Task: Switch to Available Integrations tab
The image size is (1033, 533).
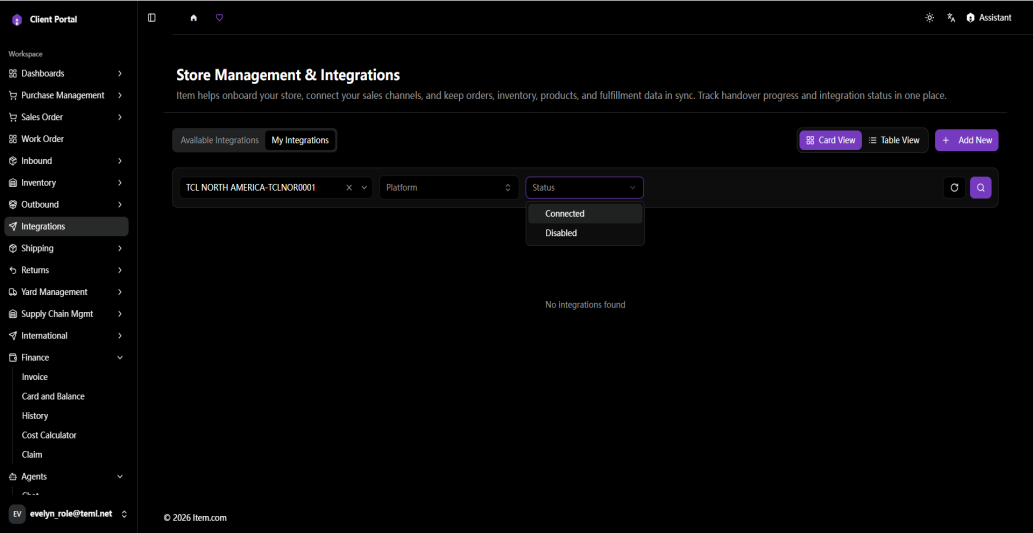Action: 219,140
